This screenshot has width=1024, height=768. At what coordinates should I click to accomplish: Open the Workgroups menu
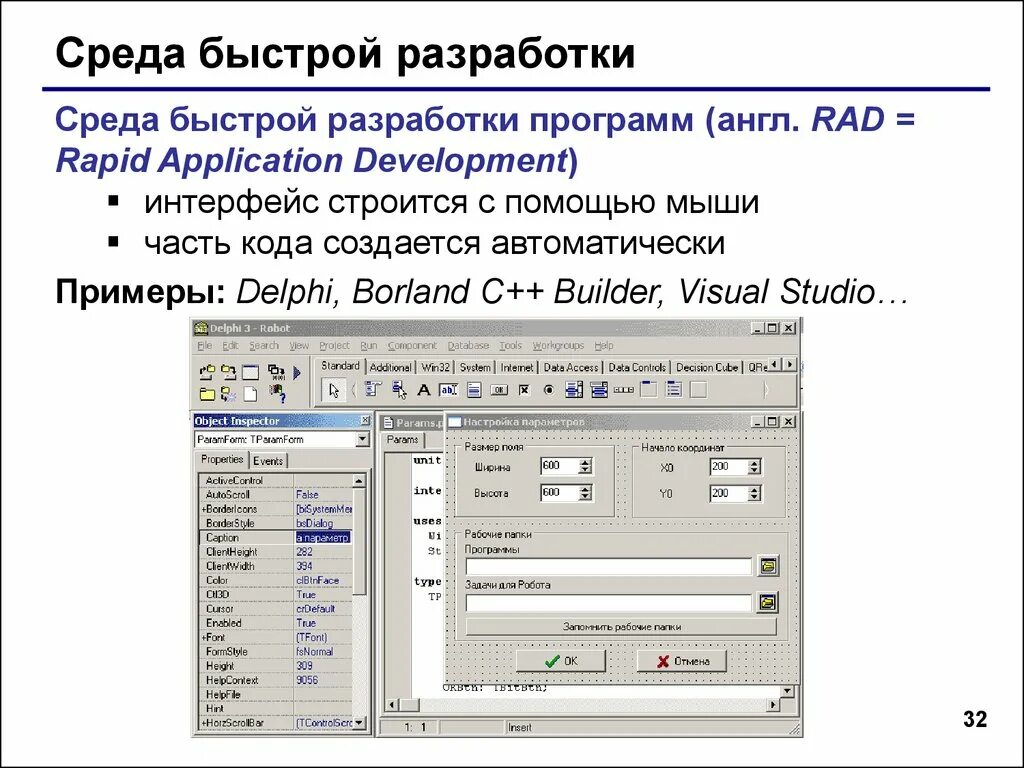pos(558,345)
